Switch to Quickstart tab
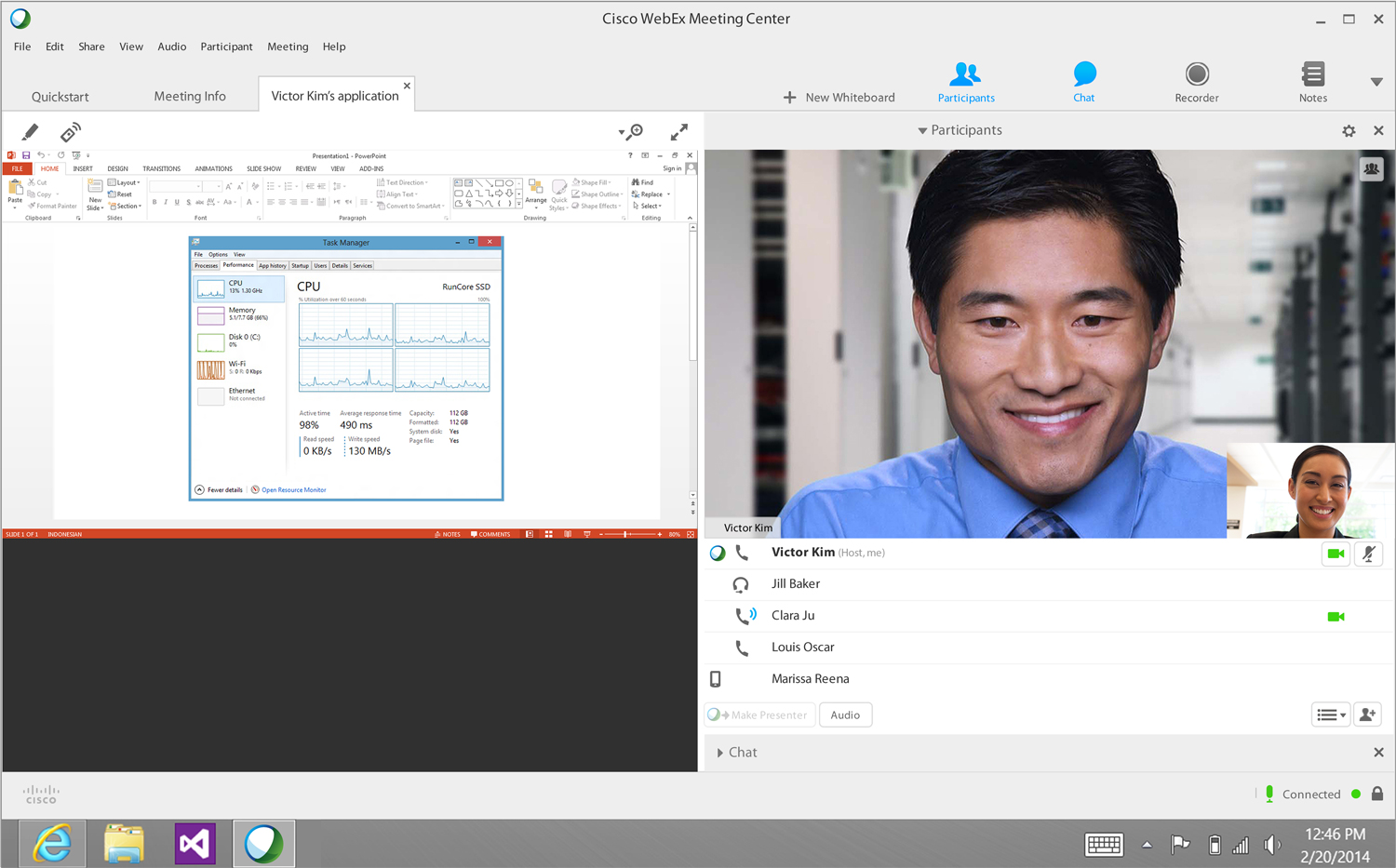 (60, 97)
